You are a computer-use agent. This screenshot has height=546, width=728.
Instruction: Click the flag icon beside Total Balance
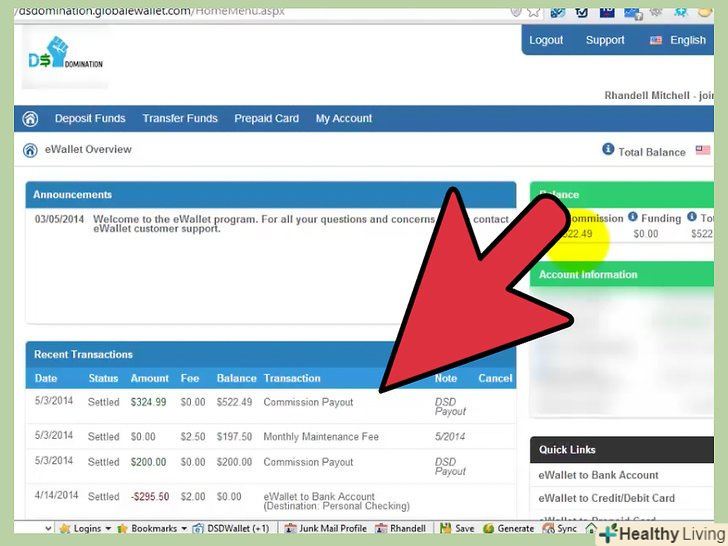[x=702, y=150]
